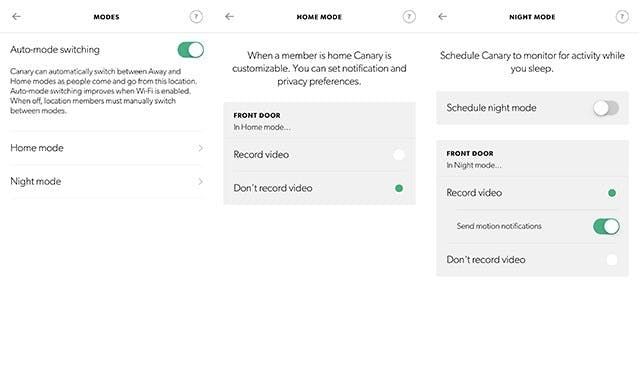The height and width of the screenshot is (379, 640).
Task: Click the Send motion notifications label
Action: point(499,226)
